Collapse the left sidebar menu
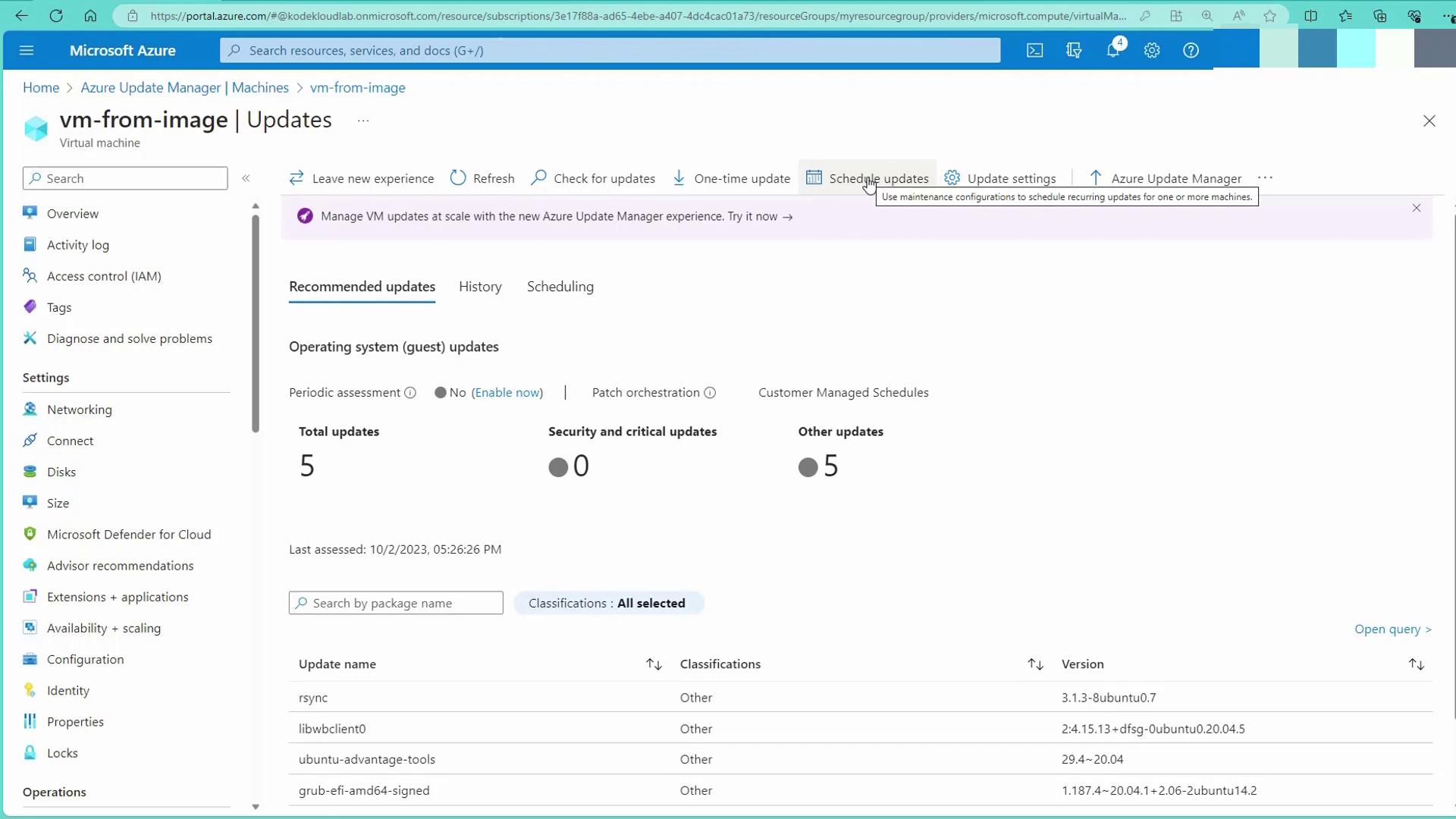This screenshot has width=1456, height=819. pyautogui.click(x=246, y=178)
